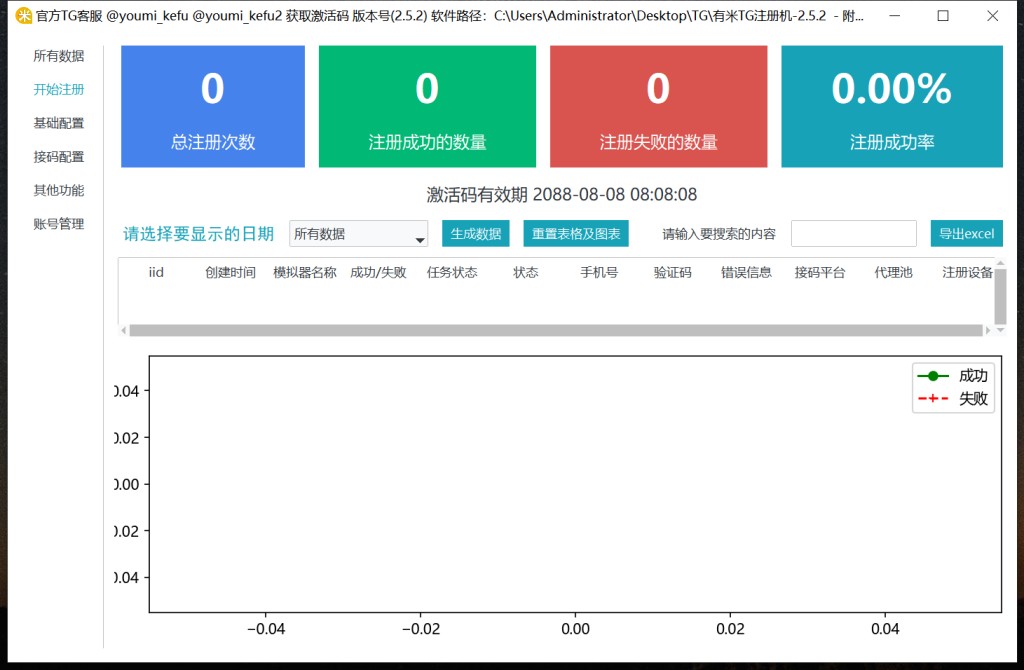Open 接码配置 sidebar item
Image resolution: width=1024 pixels, height=670 pixels.
(x=59, y=157)
